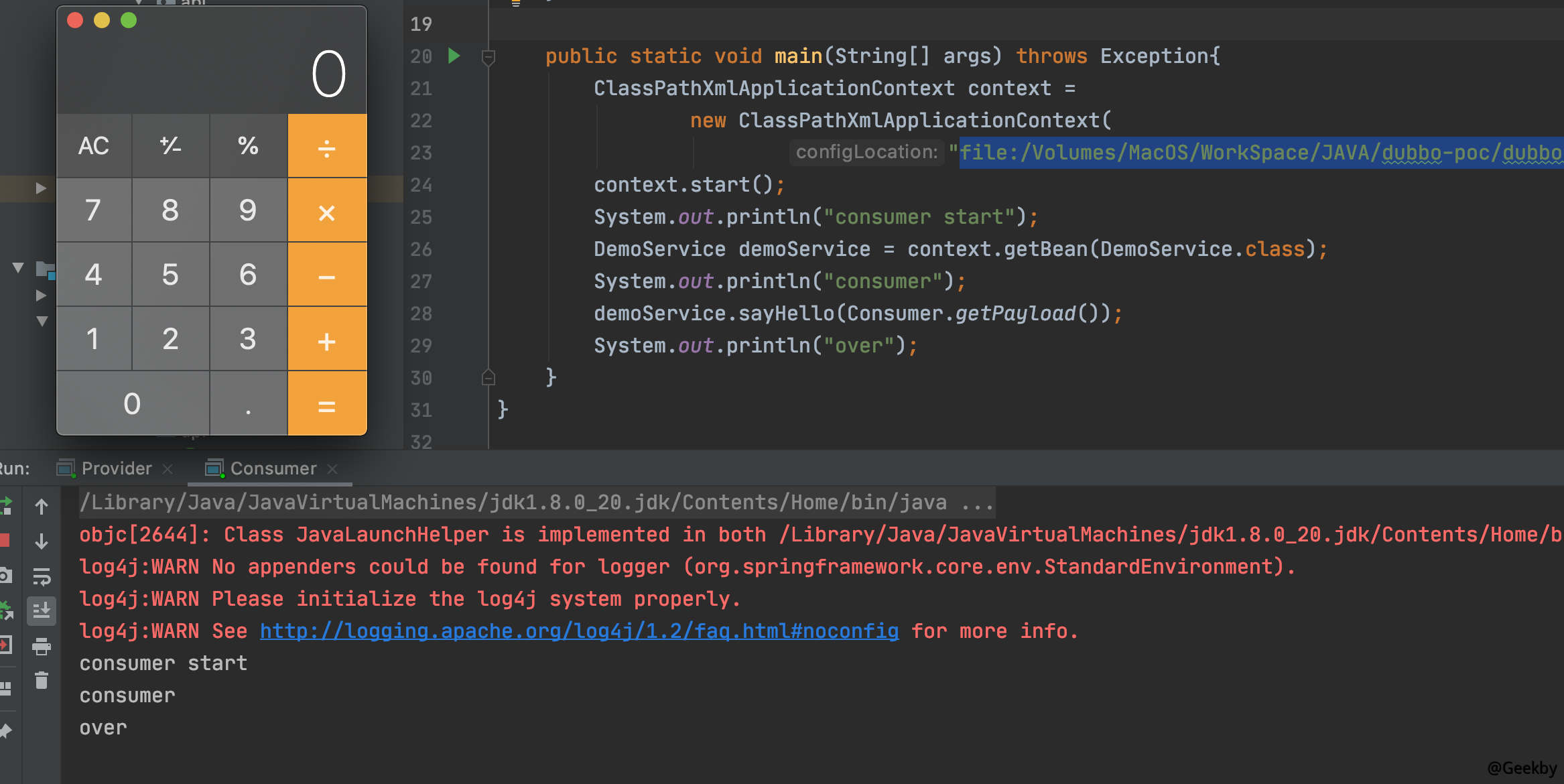Click the down arrow in console toolbar
The height and width of the screenshot is (784, 1564).
tap(42, 541)
